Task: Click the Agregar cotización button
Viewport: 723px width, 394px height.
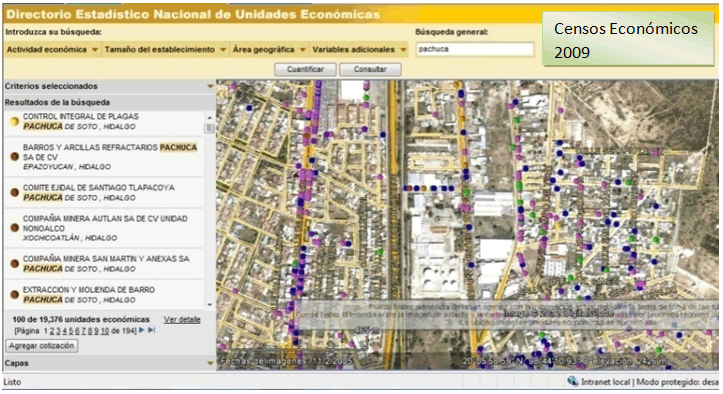Action: point(41,346)
